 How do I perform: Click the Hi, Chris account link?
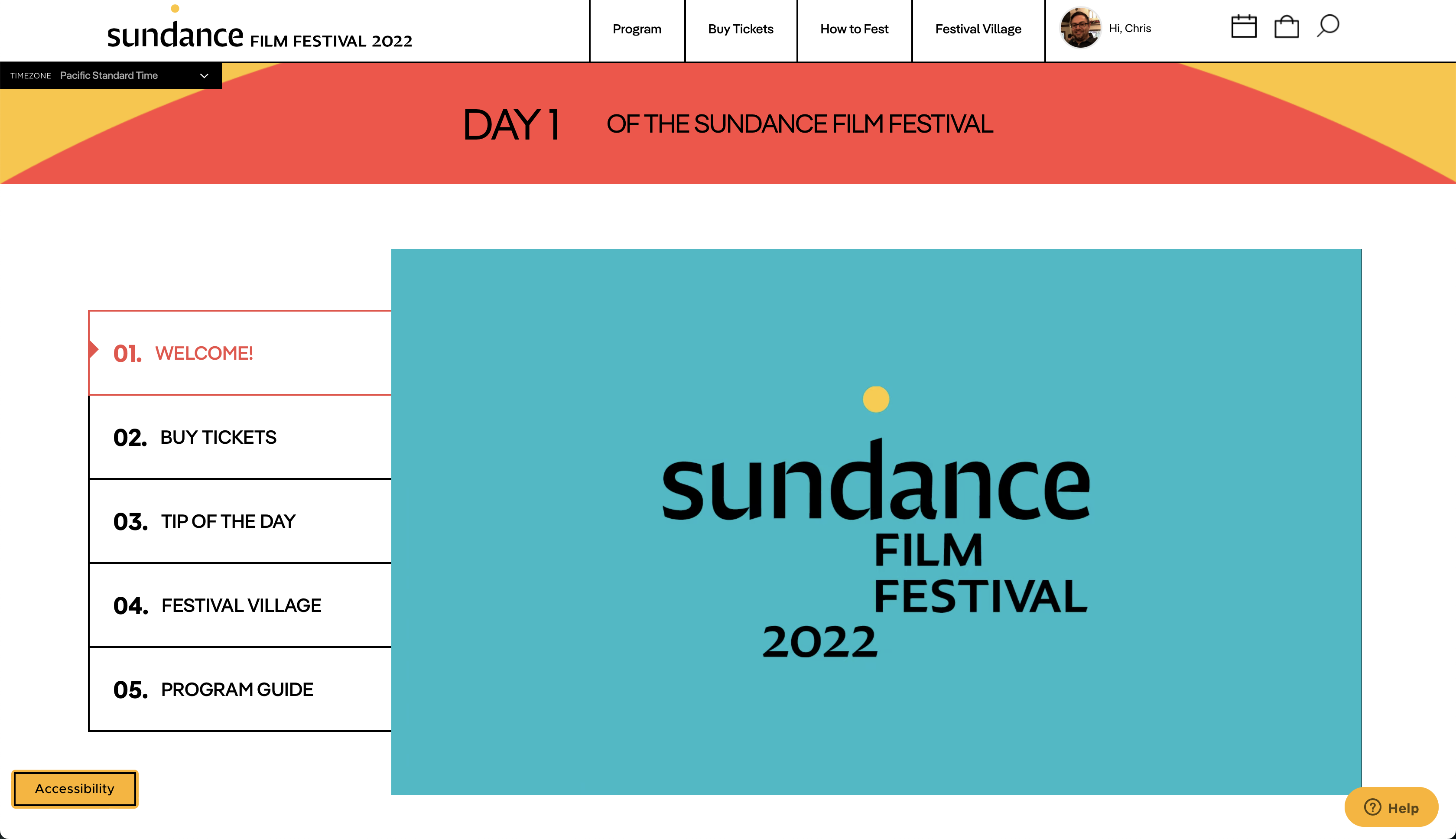click(x=1129, y=28)
